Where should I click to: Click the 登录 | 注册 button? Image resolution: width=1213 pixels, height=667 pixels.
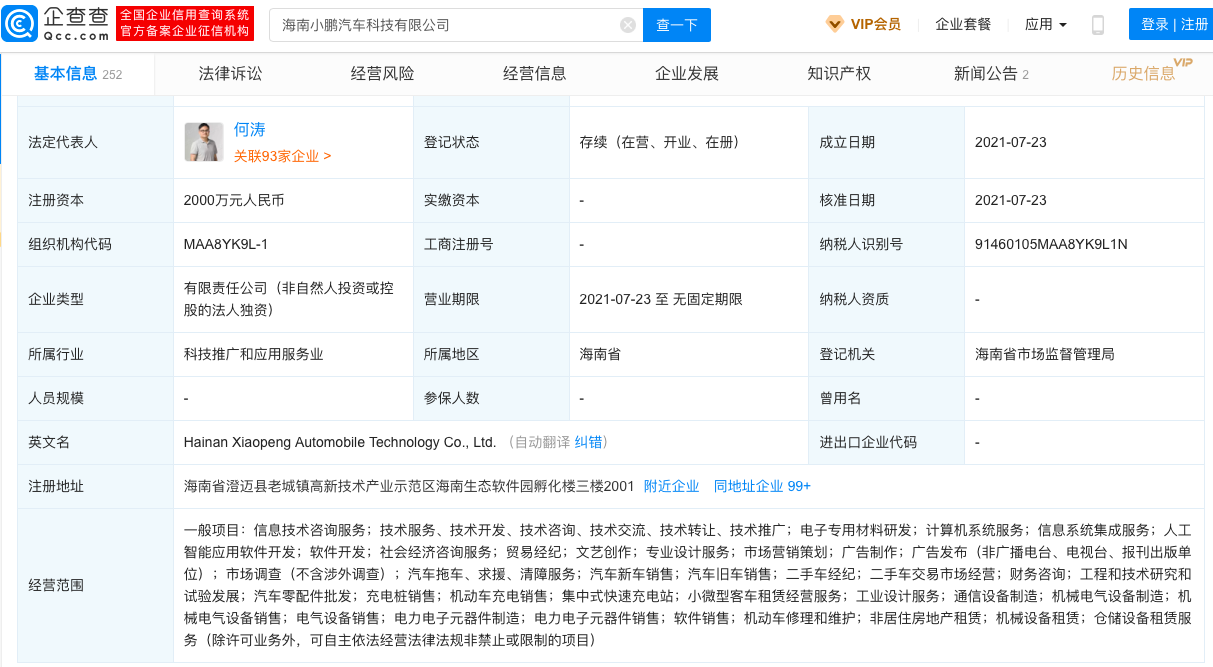[x=1174, y=24]
